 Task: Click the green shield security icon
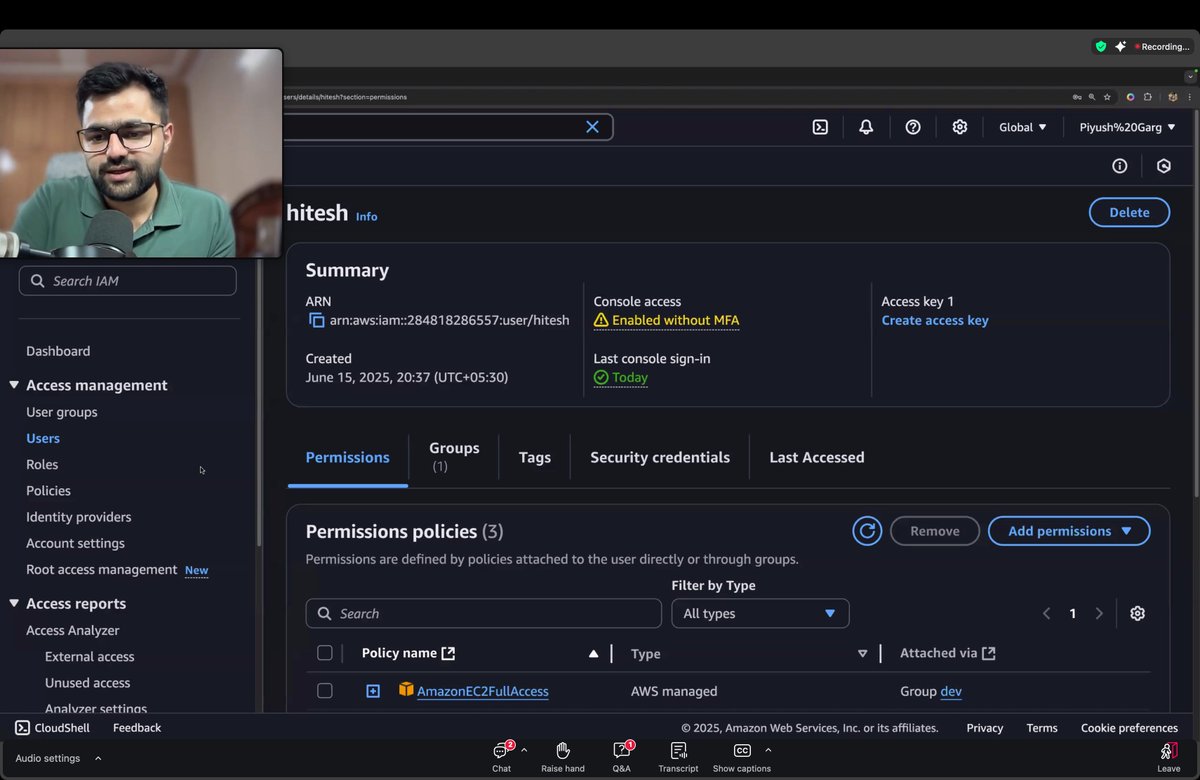(x=1101, y=46)
